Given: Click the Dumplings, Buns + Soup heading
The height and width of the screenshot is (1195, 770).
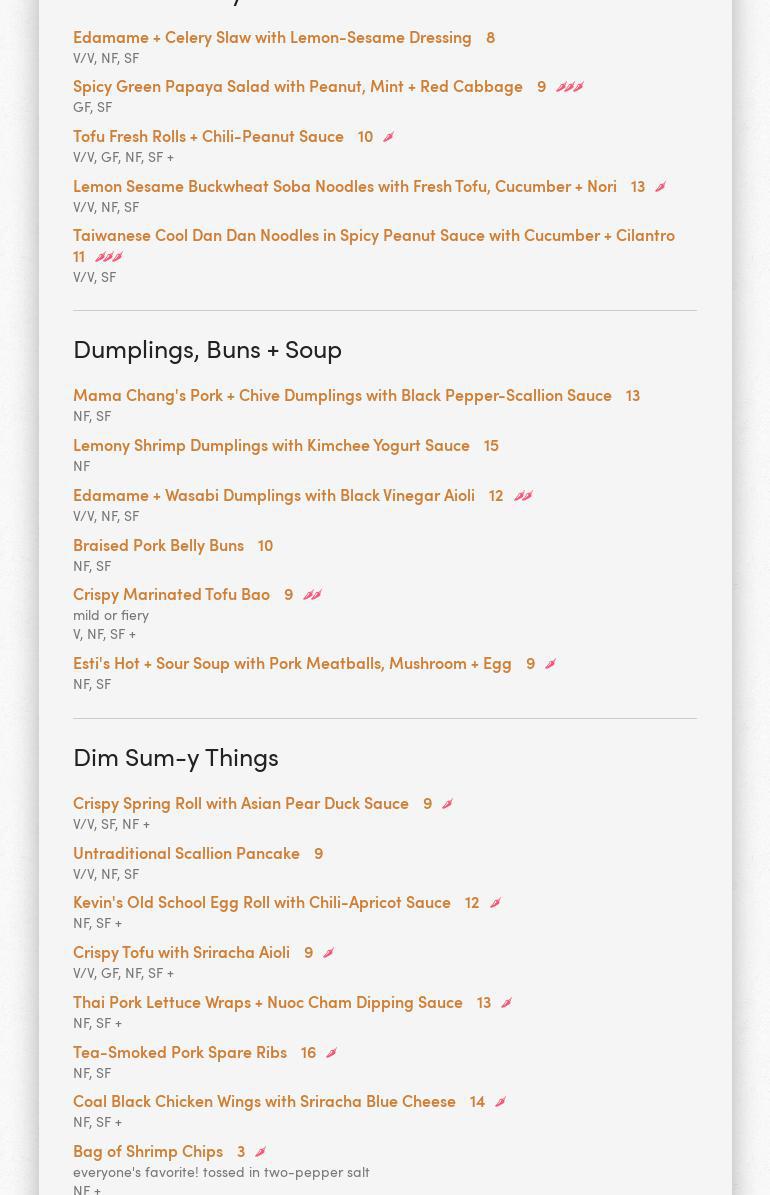Looking at the screenshot, I should pos(207,349).
